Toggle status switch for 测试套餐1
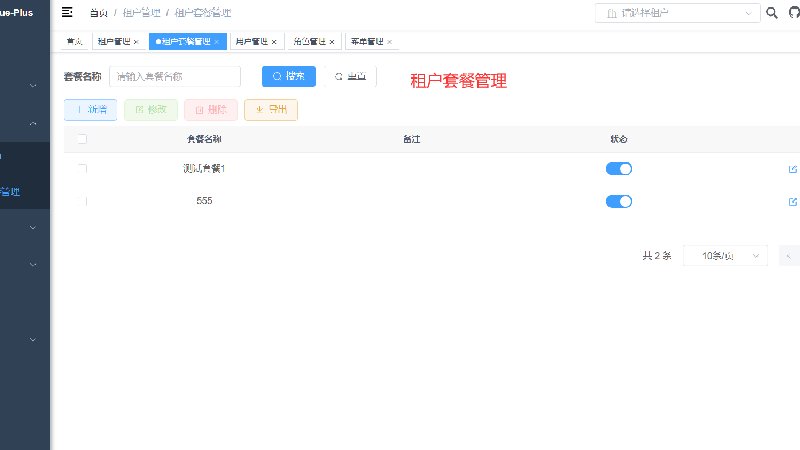Screen dimensions: 800x450 [x=619, y=169]
